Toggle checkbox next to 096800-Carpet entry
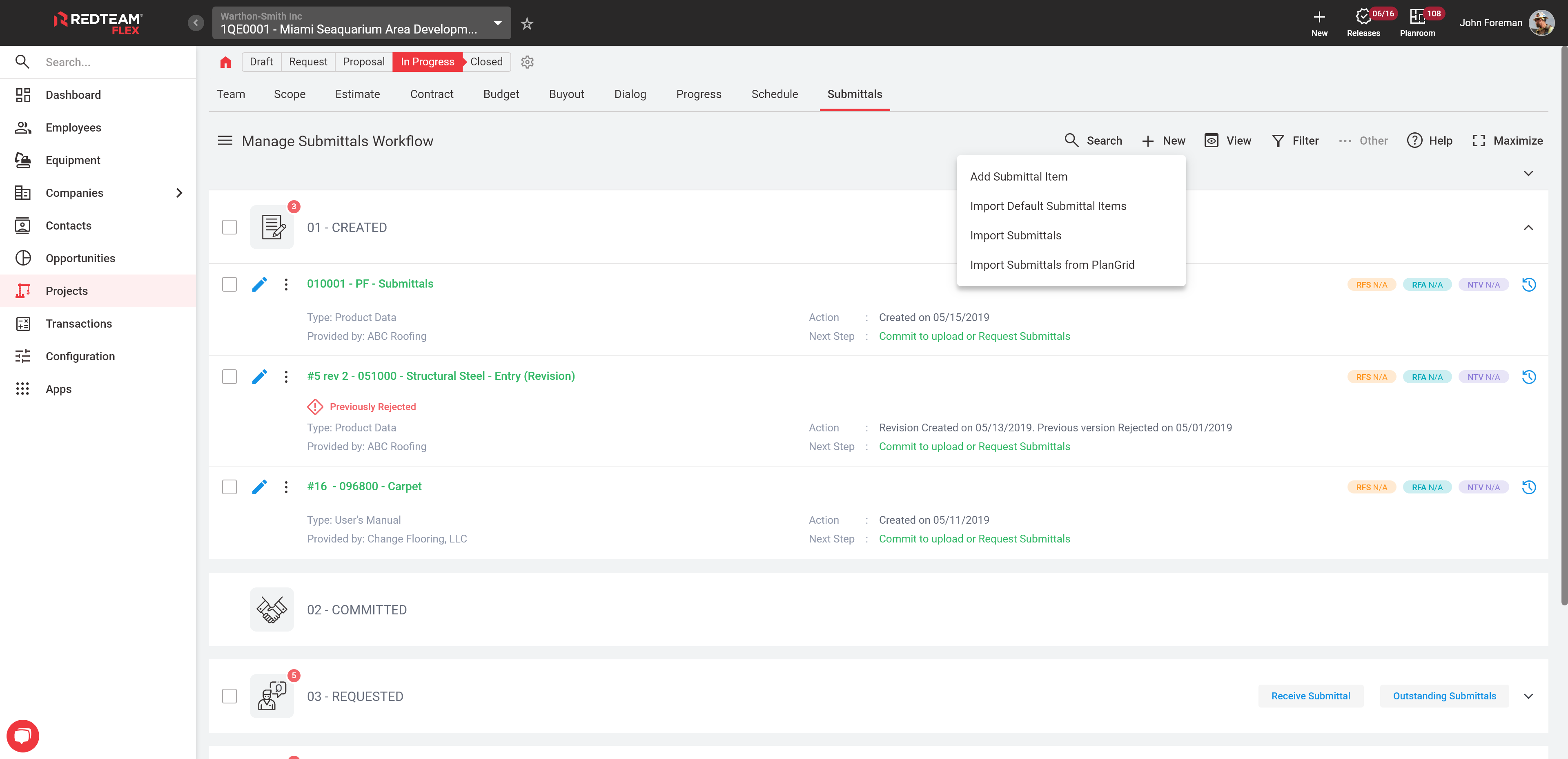 pos(229,486)
